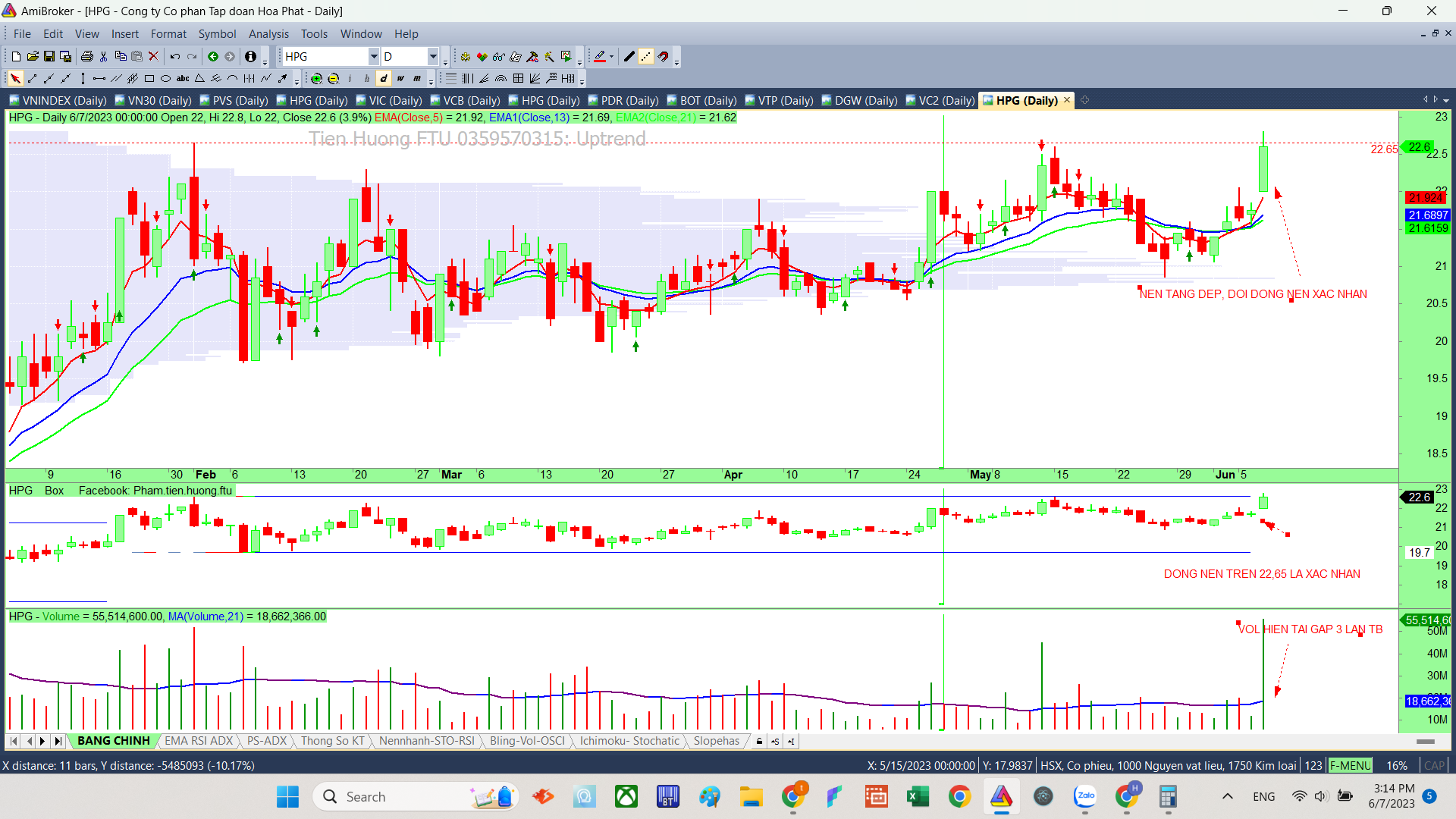
Task: Toggle monthly interval button 'm'
Action: click(x=417, y=78)
